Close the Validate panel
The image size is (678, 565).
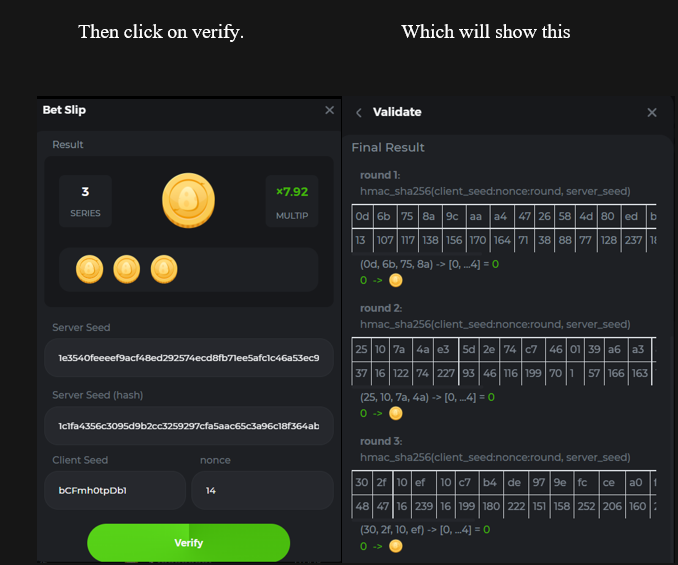pos(652,113)
